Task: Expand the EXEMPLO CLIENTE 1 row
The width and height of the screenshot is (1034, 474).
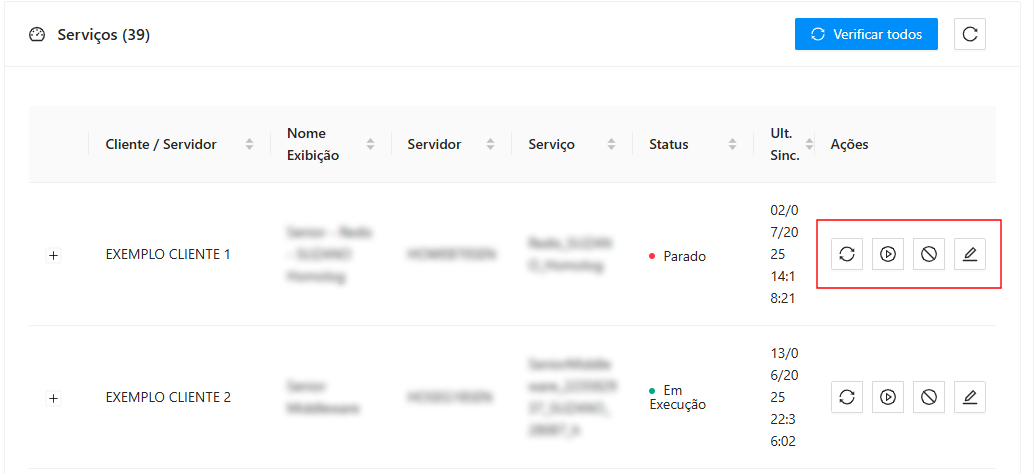Action: 54,255
